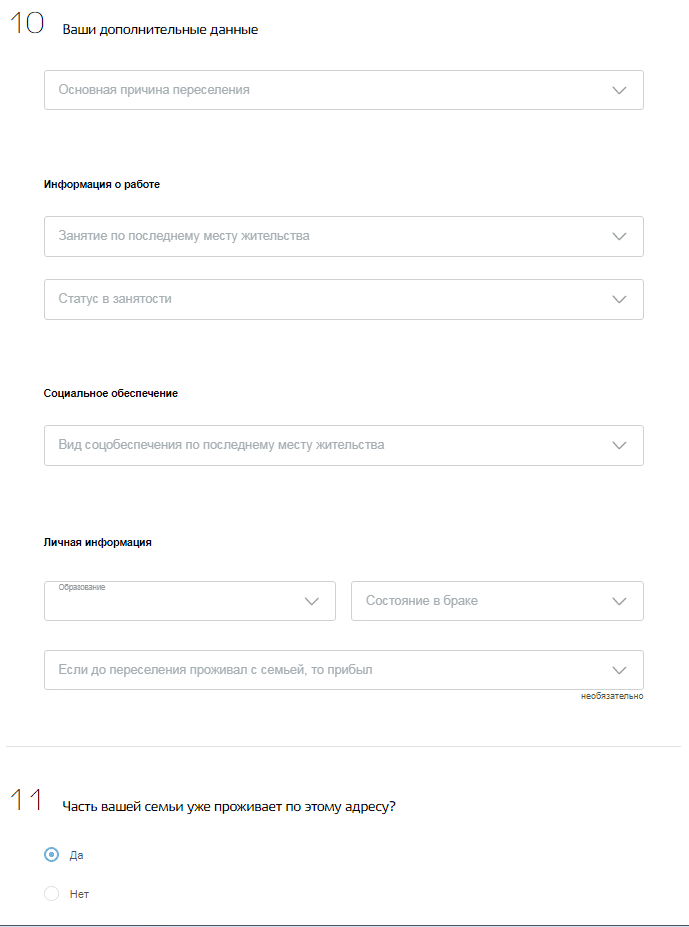Click chevron arrow of Состояние в браке
Screen dimensions: 689x927
619,601
